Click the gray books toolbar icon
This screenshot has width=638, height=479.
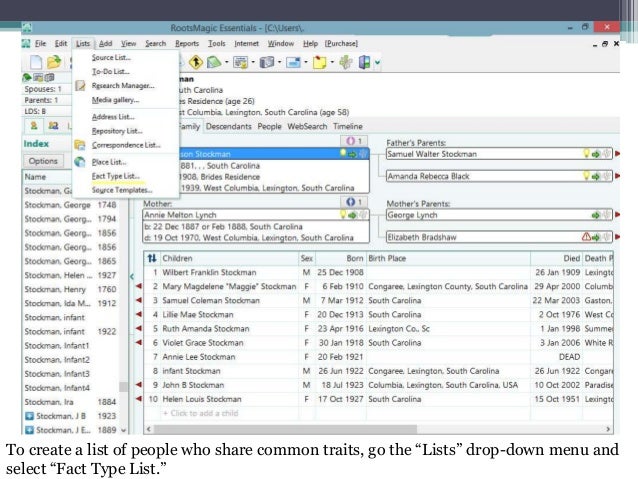267,62
